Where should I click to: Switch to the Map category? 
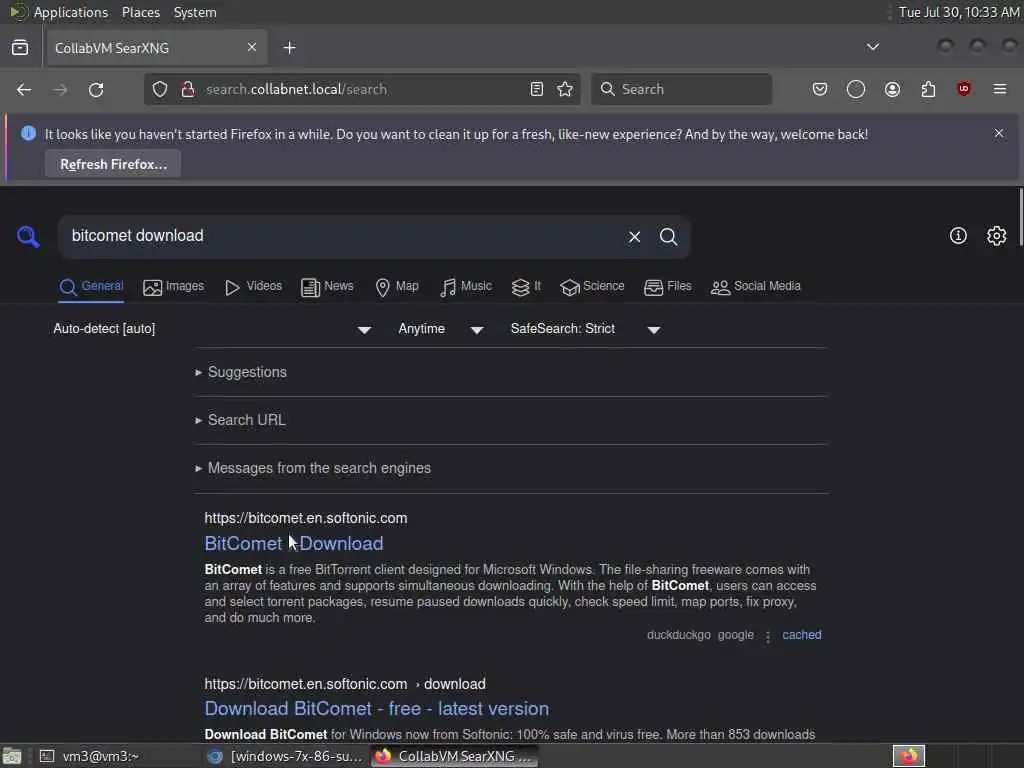click(397, 287)
